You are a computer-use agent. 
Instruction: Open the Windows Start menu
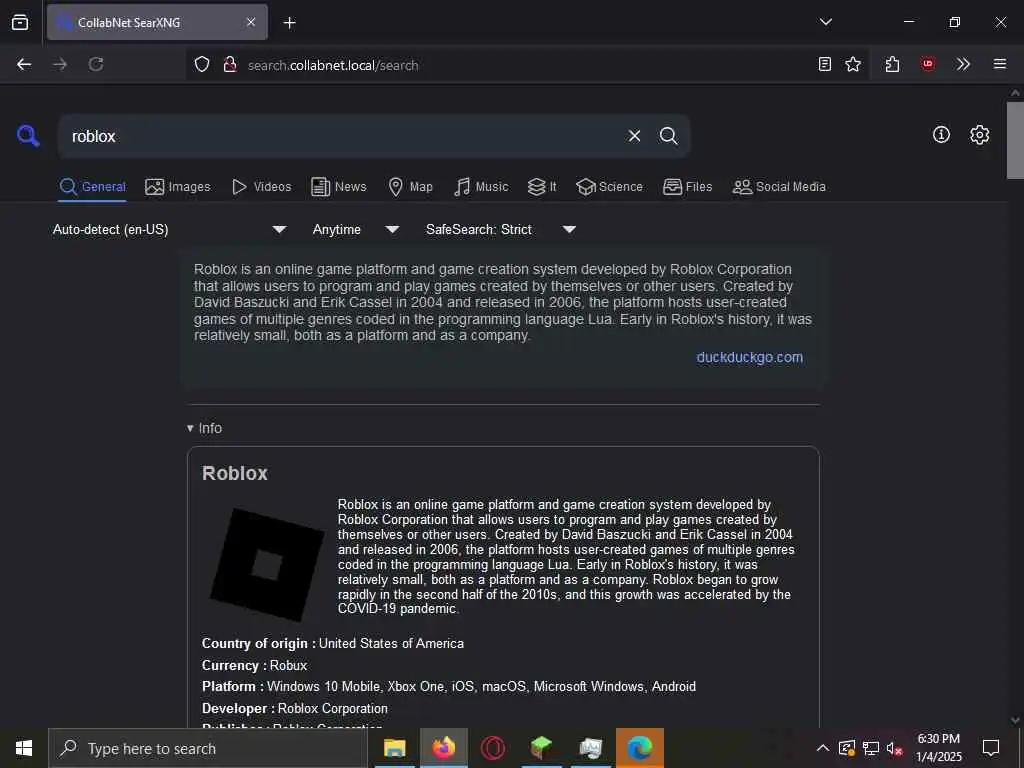(x=24, y=748)
